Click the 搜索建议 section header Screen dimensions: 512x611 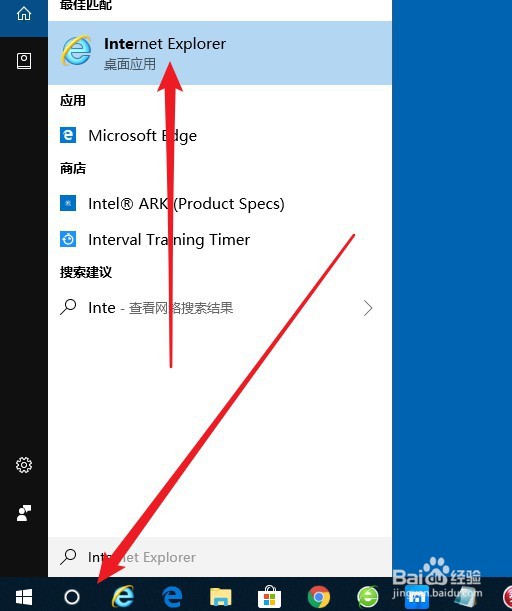[86, 272]
